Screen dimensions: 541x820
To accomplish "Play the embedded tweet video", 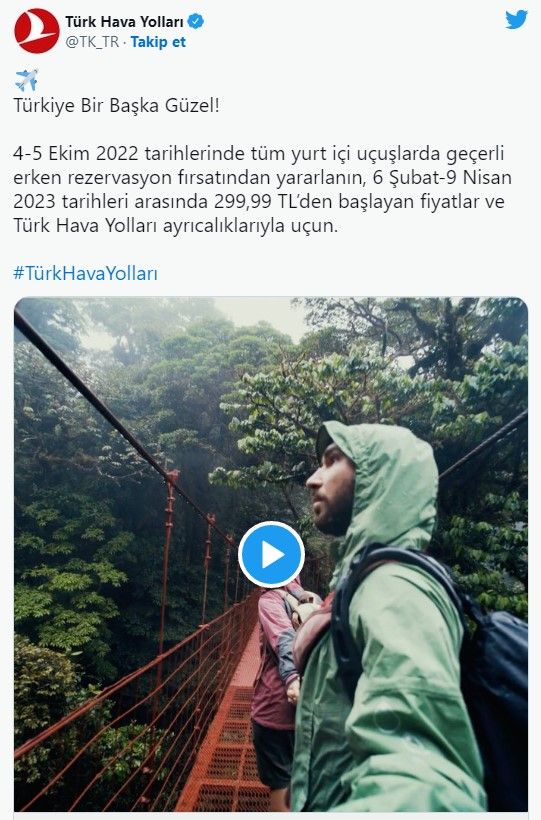I will coord(271,554).
